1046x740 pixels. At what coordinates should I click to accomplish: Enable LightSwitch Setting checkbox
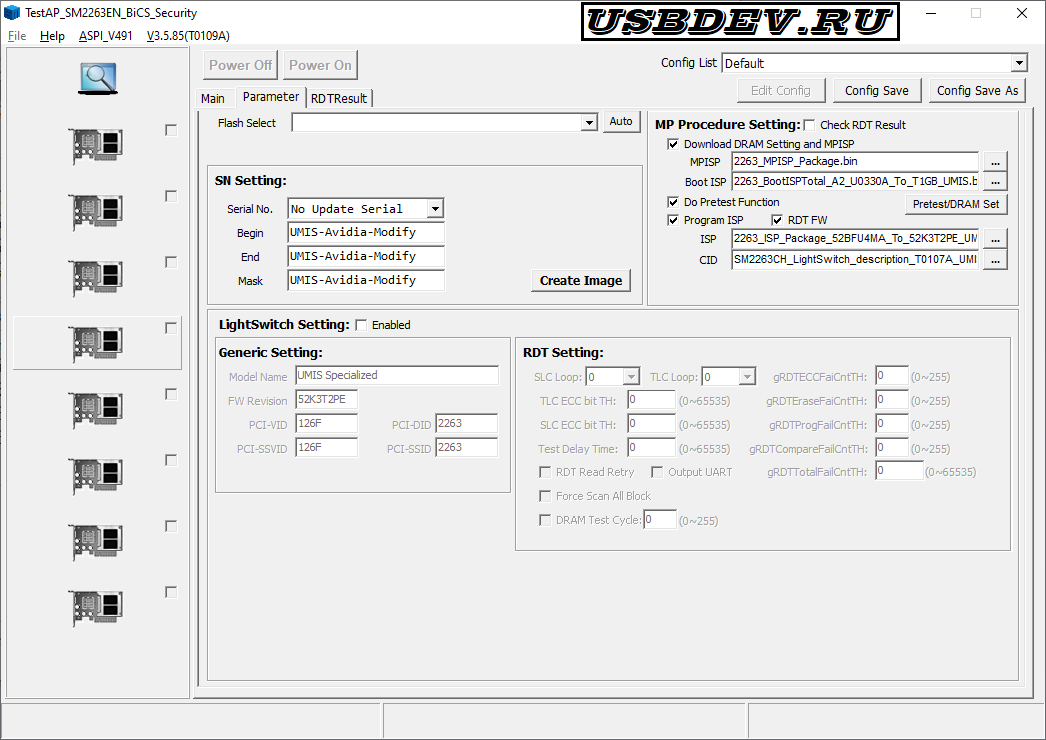pos(362,325)
